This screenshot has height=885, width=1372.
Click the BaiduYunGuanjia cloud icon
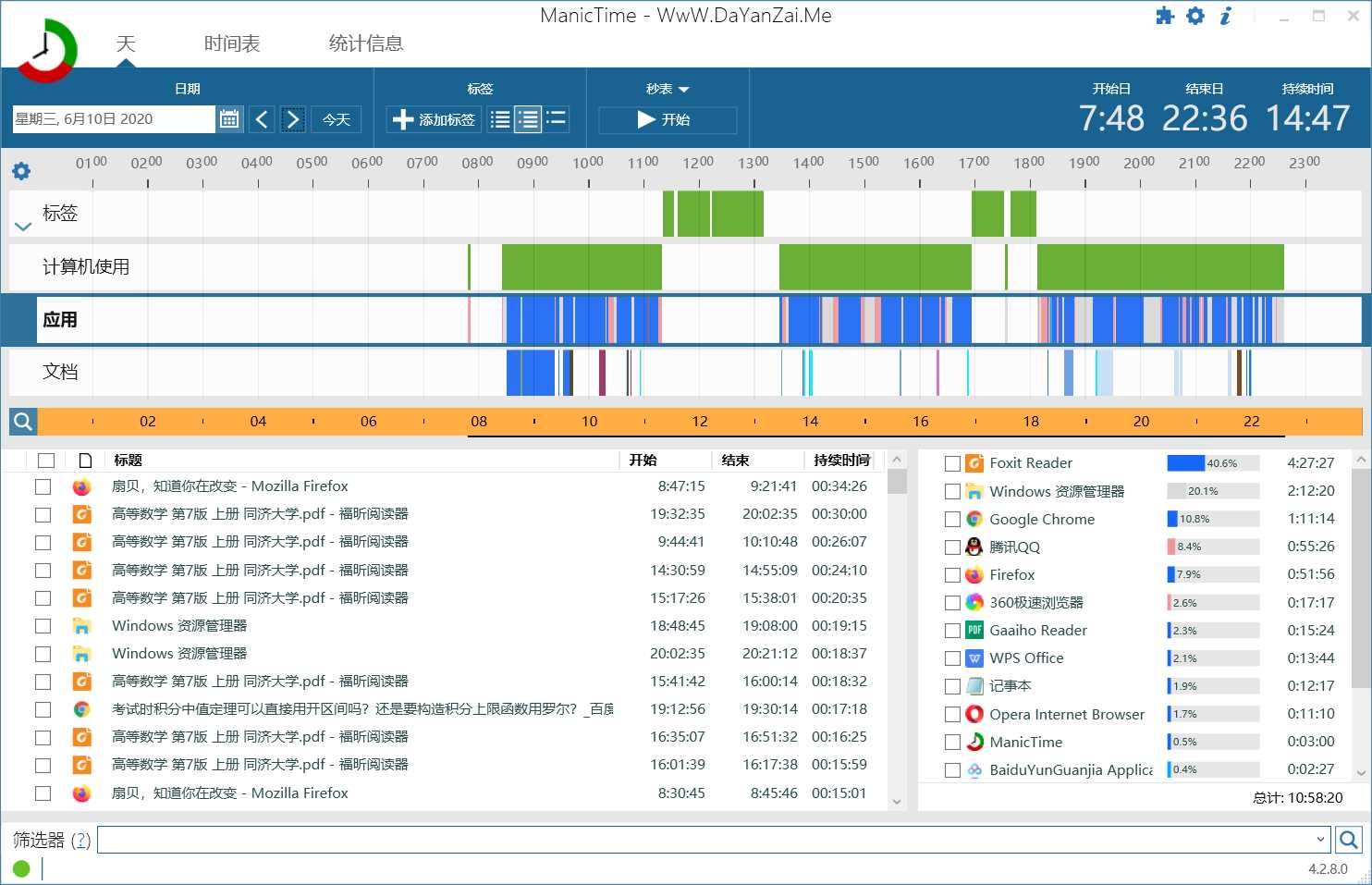pos(974,769)
